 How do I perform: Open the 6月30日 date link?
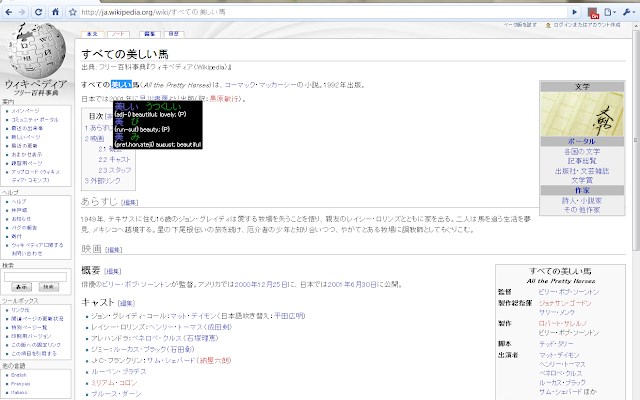pos(362,284)
